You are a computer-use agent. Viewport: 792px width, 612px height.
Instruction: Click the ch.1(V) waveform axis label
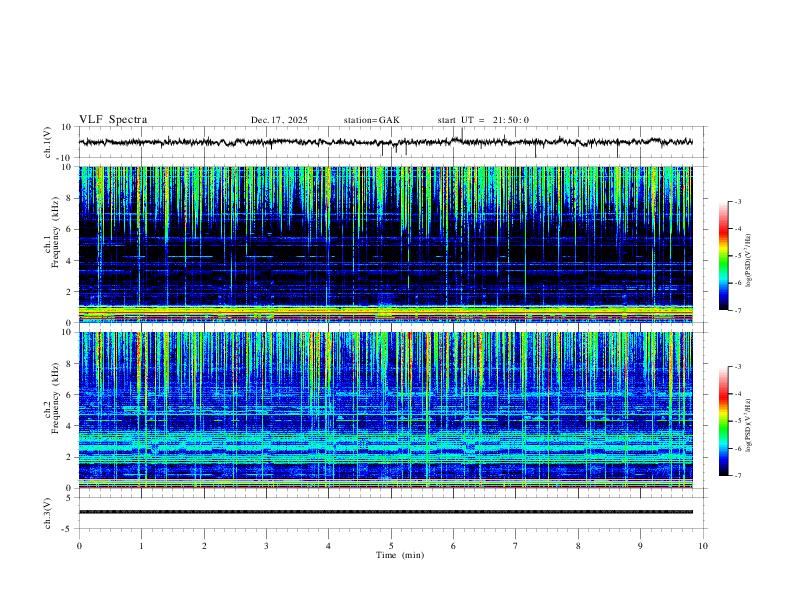(48, 142)
